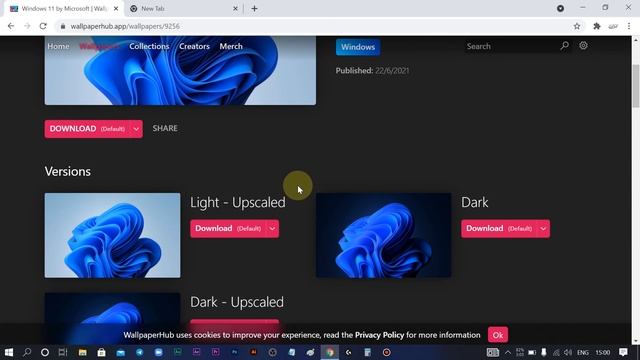Click the main DOWNLOAD (Default) button
The image size is (640, 360).
pyautogui.click(x=87, y=129)
